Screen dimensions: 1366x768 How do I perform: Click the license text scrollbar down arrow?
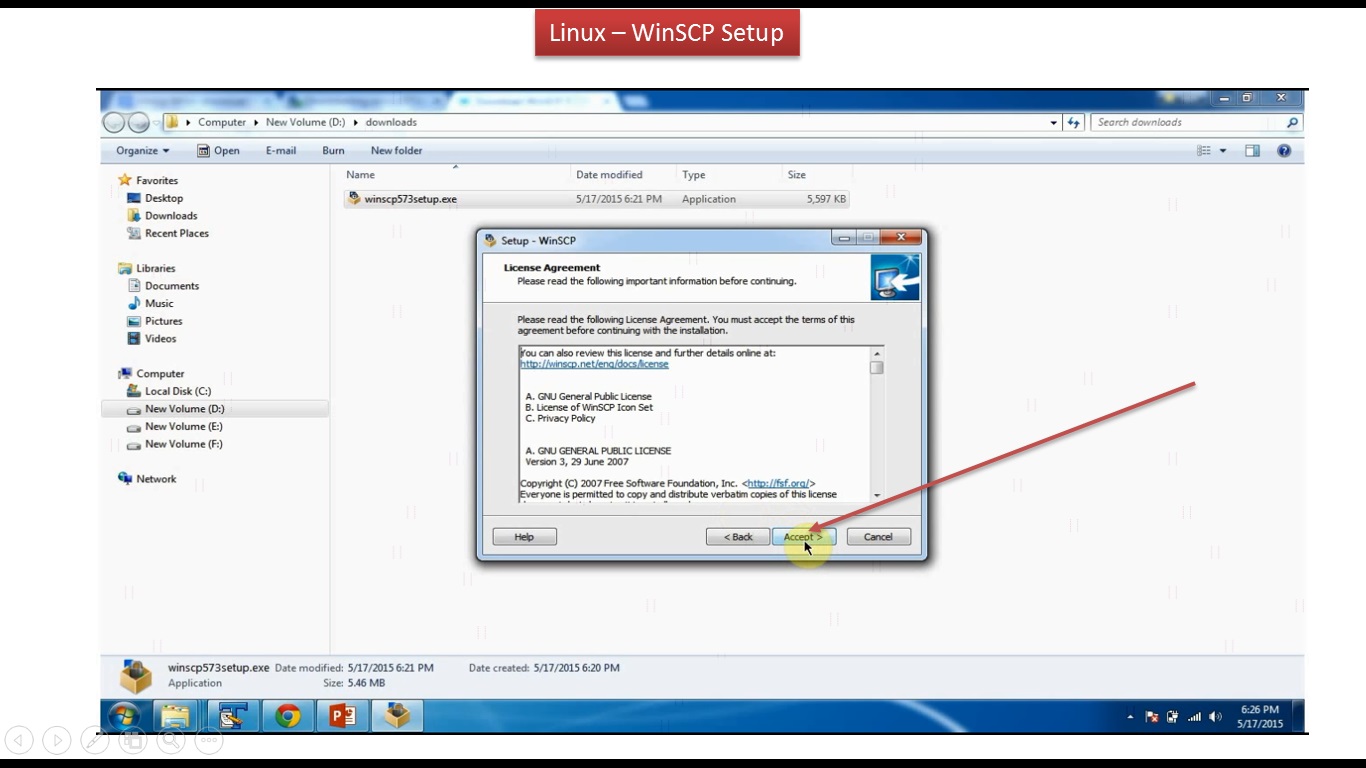click(x=877, y=495)
